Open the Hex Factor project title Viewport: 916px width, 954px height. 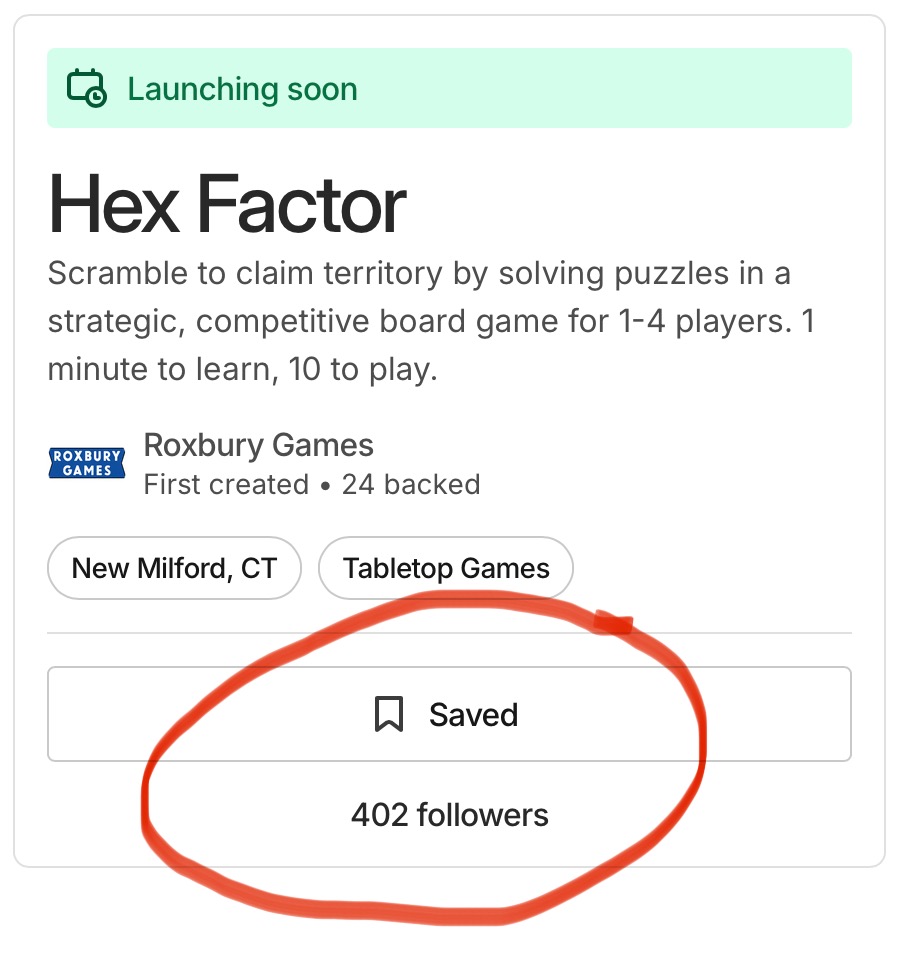coord(227,204)
